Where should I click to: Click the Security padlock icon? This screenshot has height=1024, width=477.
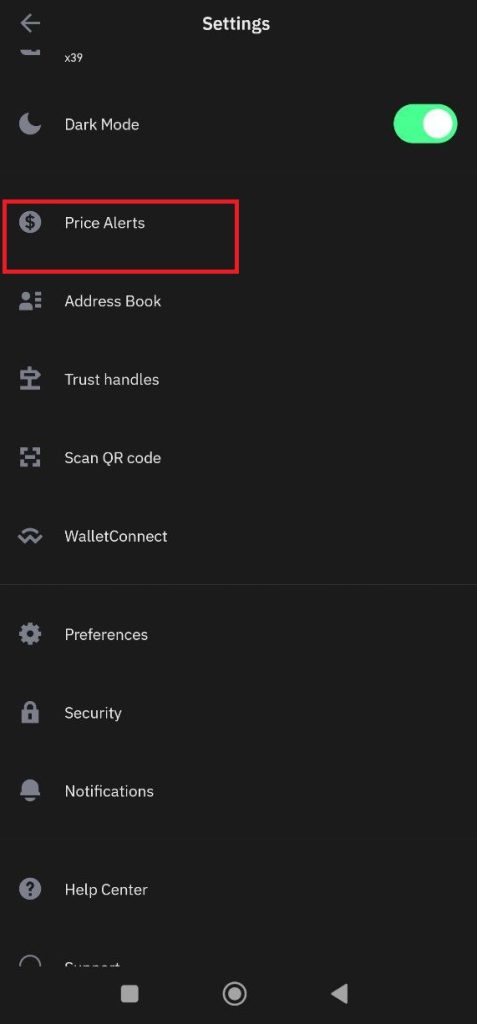click(x=30, y=712)
